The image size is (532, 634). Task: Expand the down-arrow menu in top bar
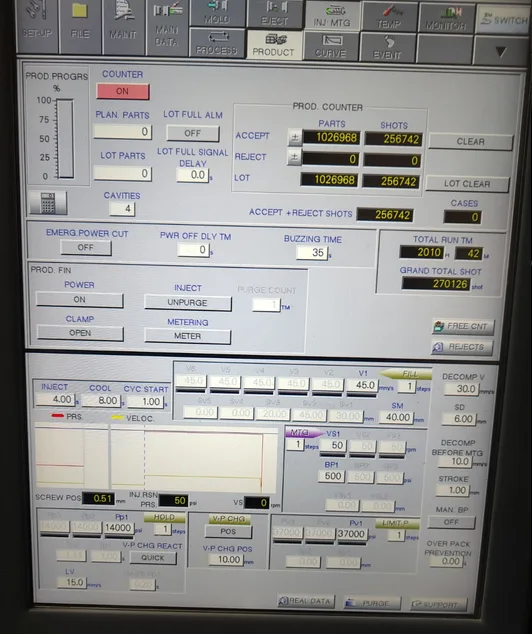click(x=500, y=52)
